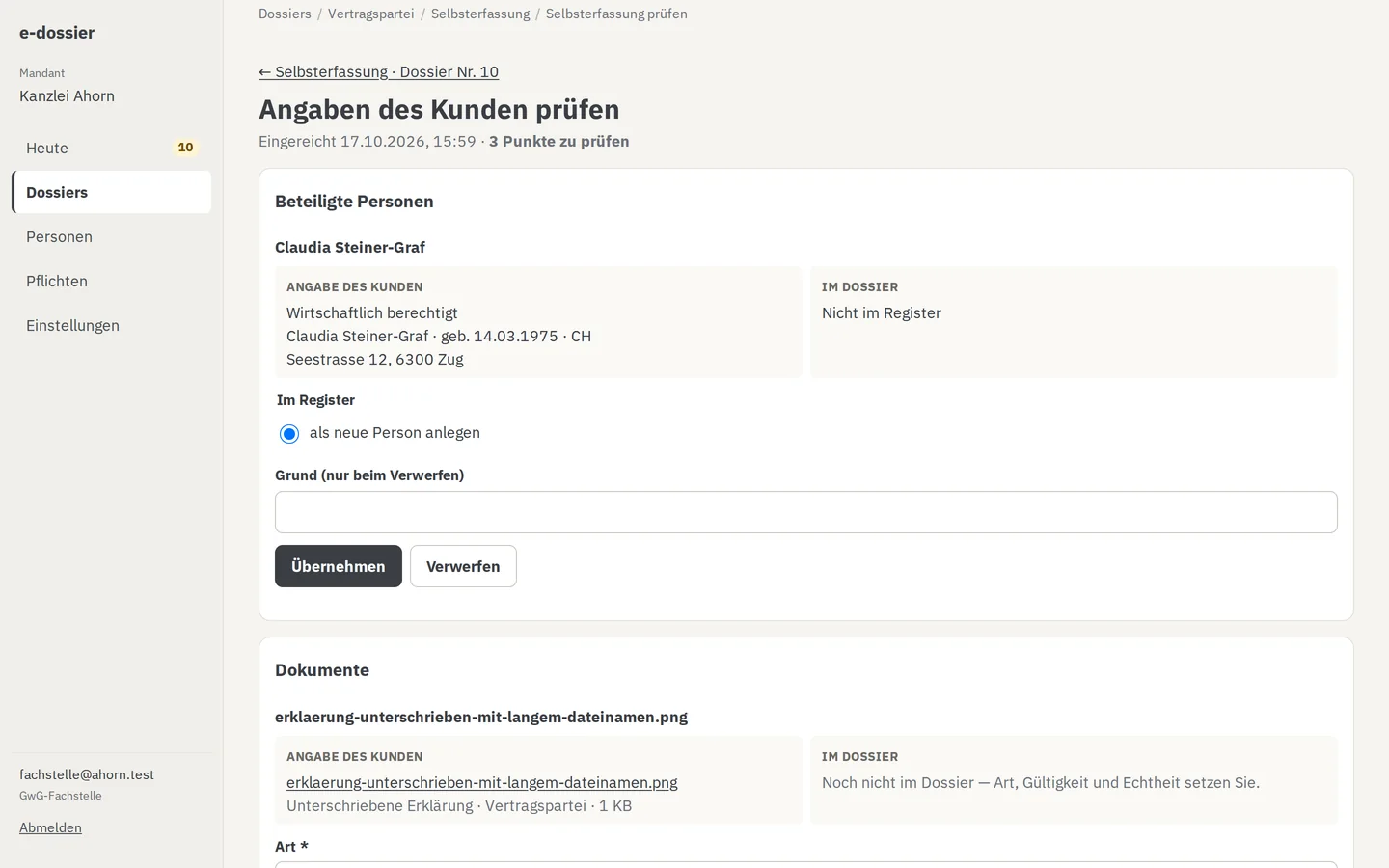Screen dimensions: 1389x868
Task: Click 'Eingereicht 17.10.2026, 15:59' timestamp
Action: 368,141
